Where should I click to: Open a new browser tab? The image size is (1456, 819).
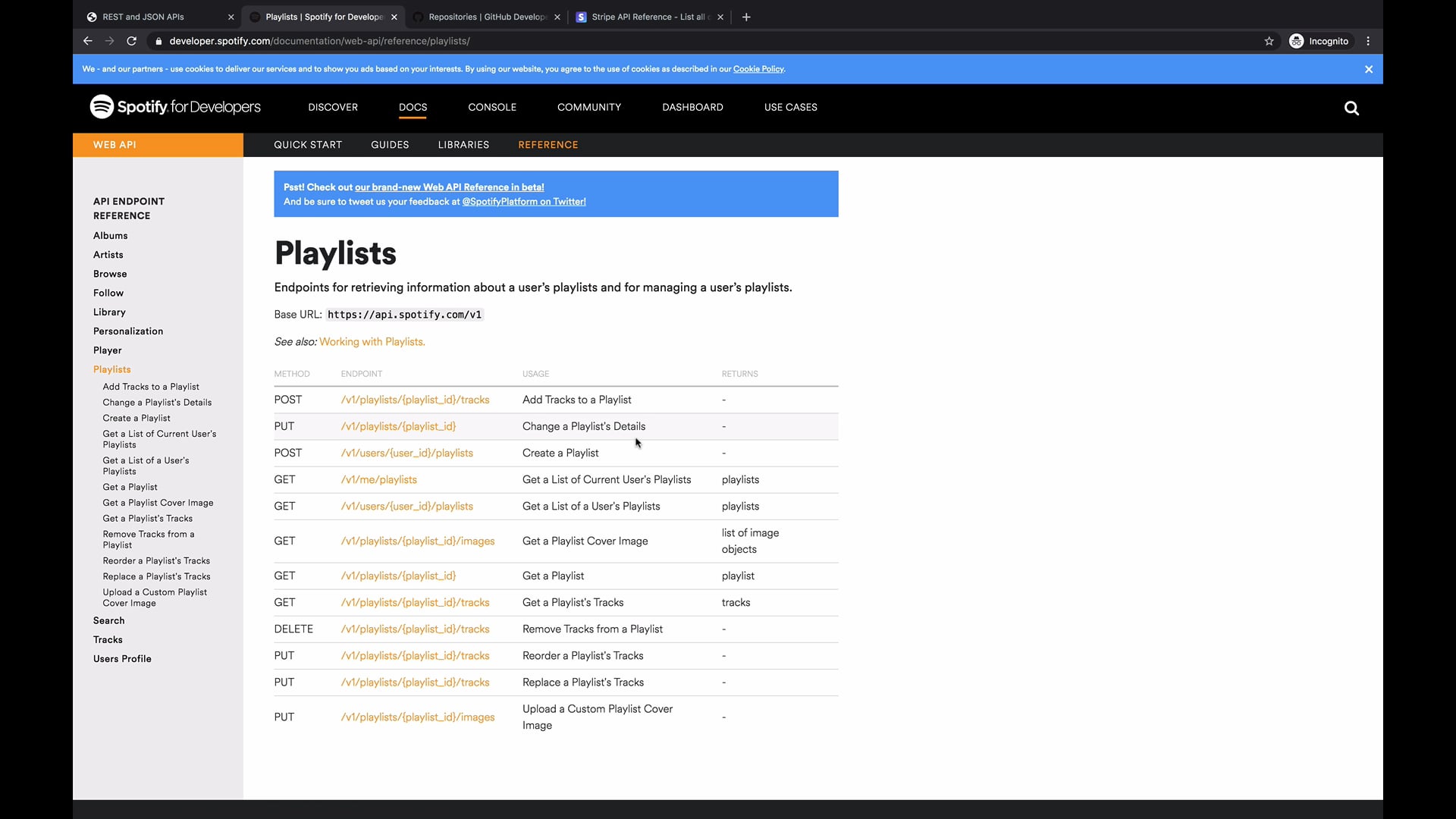746,17
